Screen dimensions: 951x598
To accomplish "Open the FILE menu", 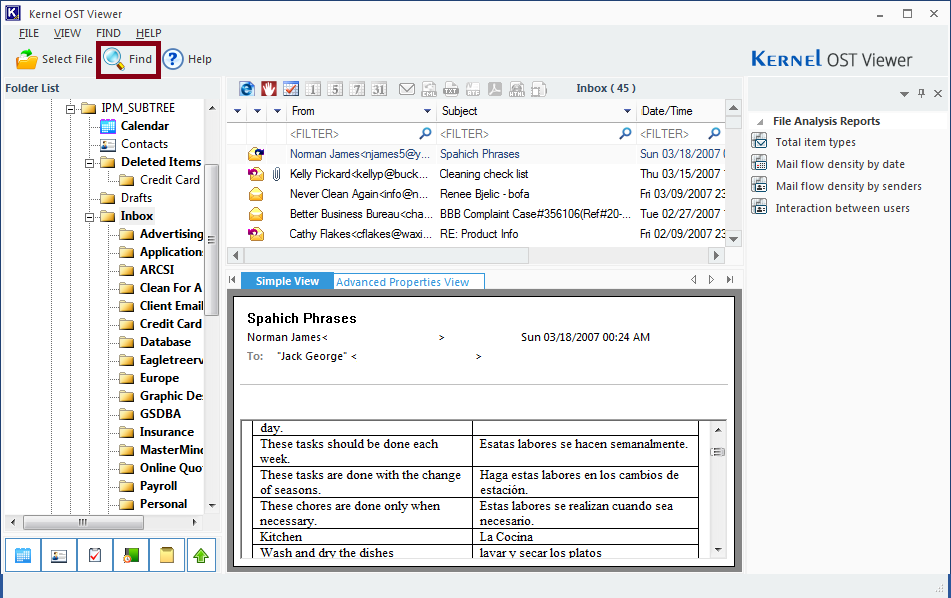I will point(29,33).
